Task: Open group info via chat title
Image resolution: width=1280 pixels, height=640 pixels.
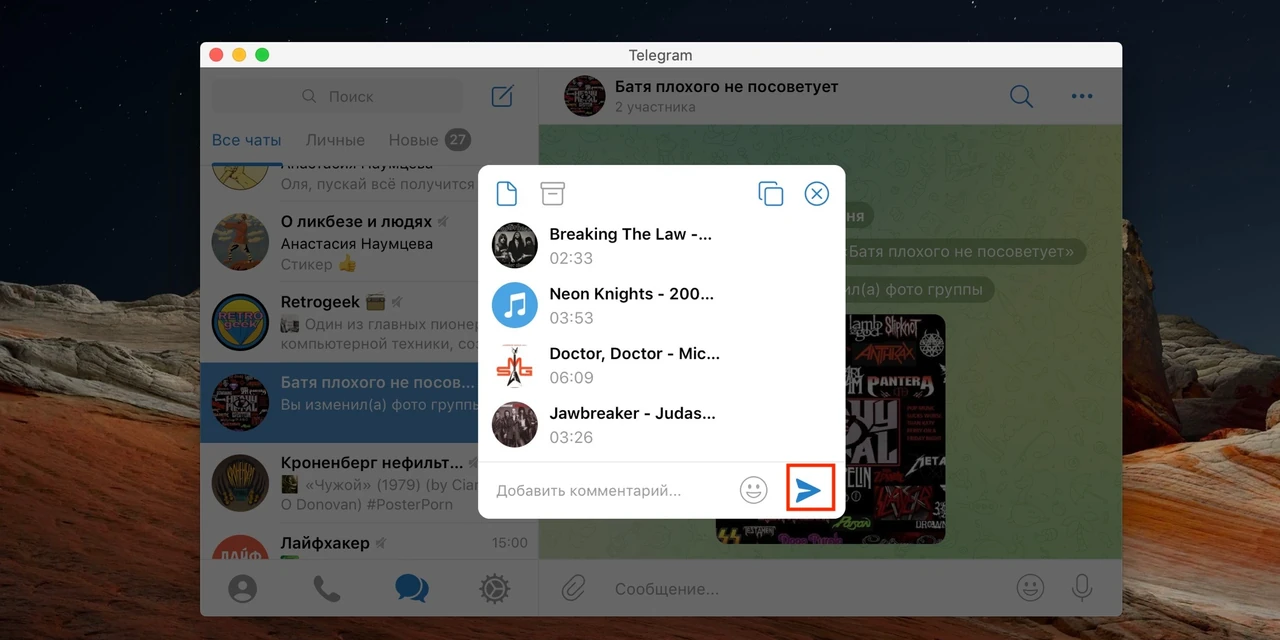Action: click(x=727, y=87)
